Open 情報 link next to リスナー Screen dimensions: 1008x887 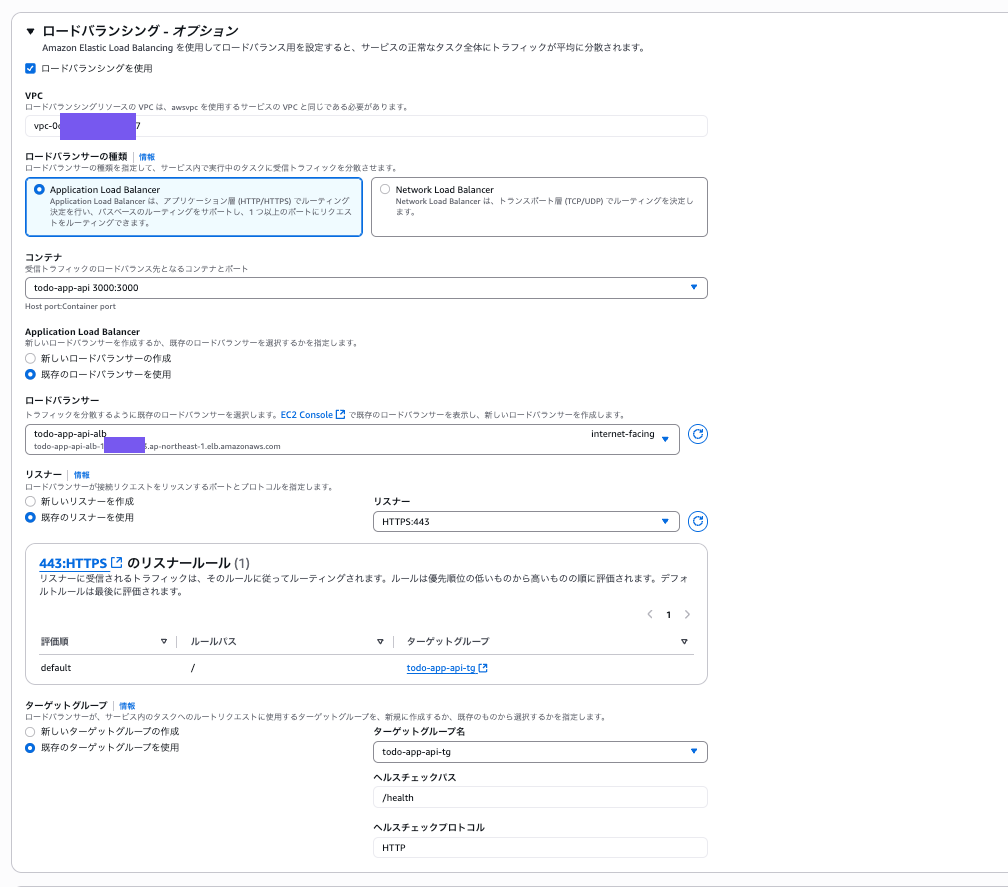[x=82, y=475]
